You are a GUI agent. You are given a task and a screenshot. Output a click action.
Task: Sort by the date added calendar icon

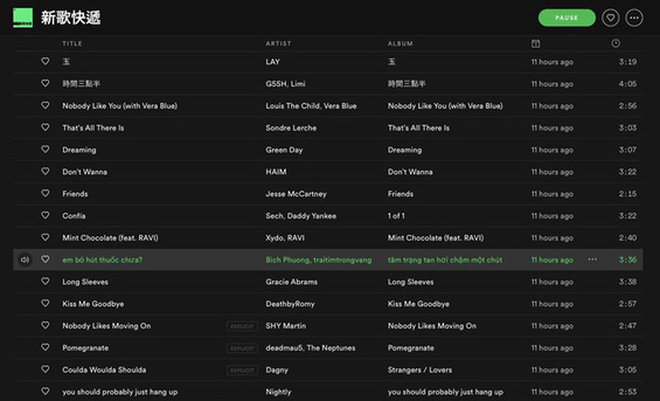[535, 43]
